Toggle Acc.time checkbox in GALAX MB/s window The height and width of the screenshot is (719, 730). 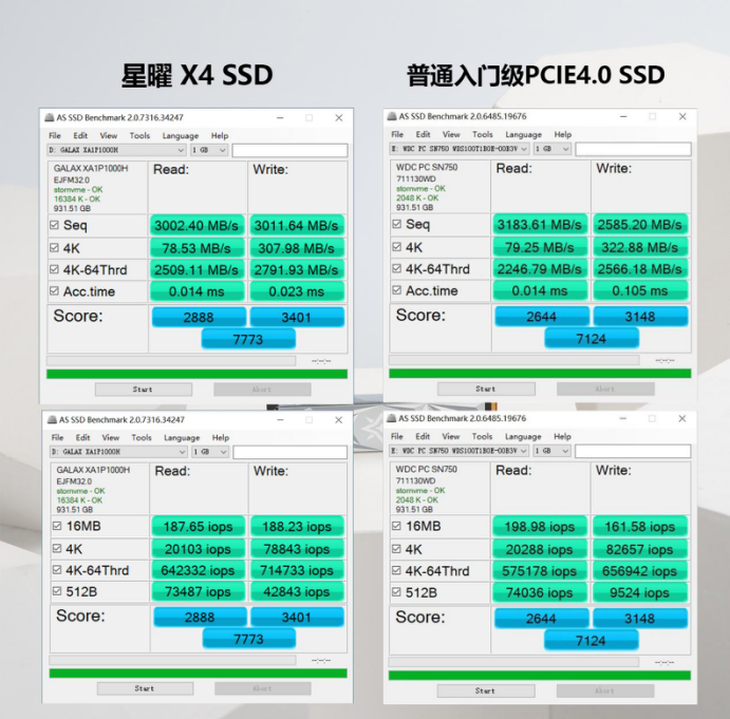pyautogui.click(x=54, y=291)
